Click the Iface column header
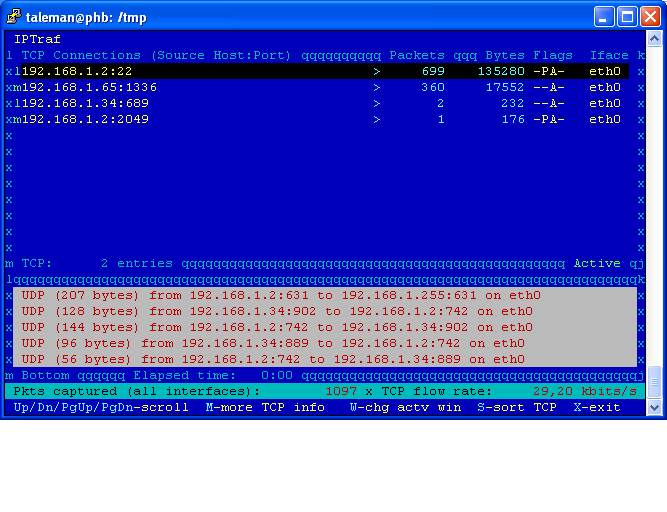 (x=609, y=55)
